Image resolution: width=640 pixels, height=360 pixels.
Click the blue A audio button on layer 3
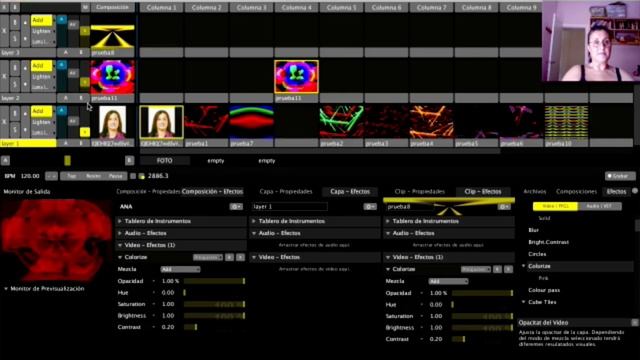click(x=62, y=20)
